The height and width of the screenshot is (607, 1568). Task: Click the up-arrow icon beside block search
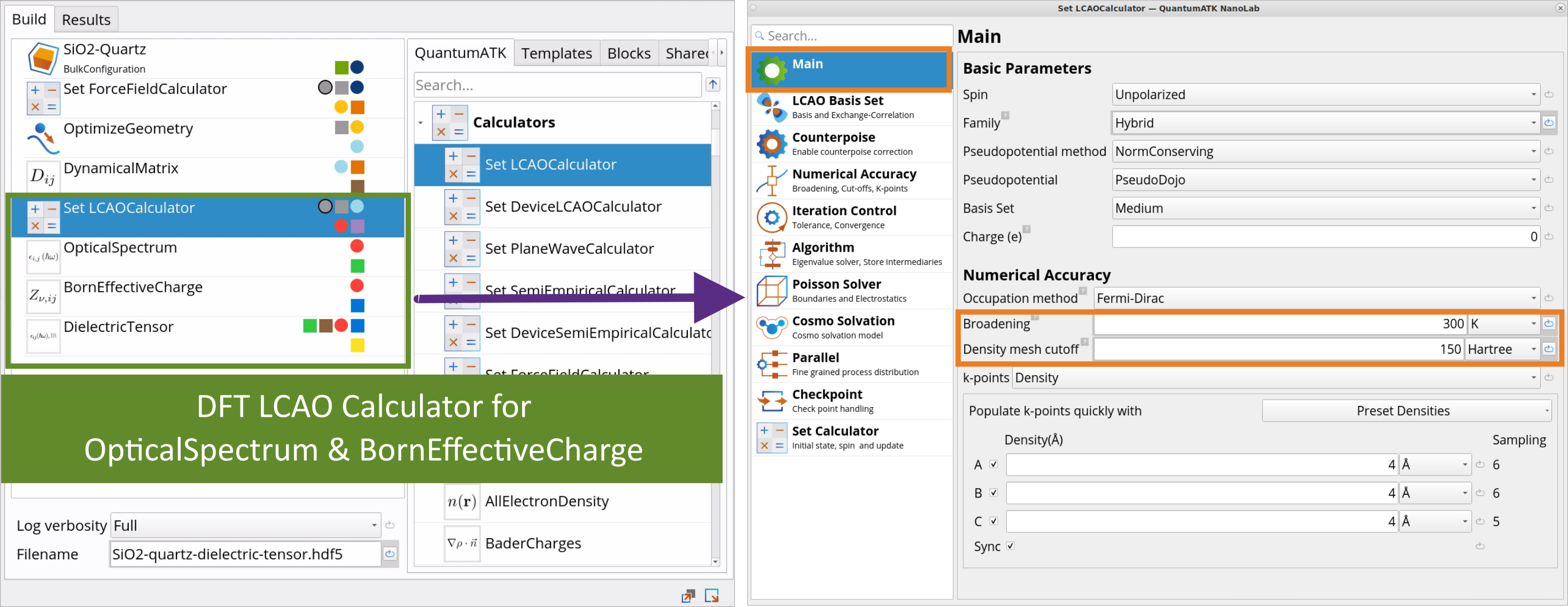pyautogui.click(x=713, y=84)
